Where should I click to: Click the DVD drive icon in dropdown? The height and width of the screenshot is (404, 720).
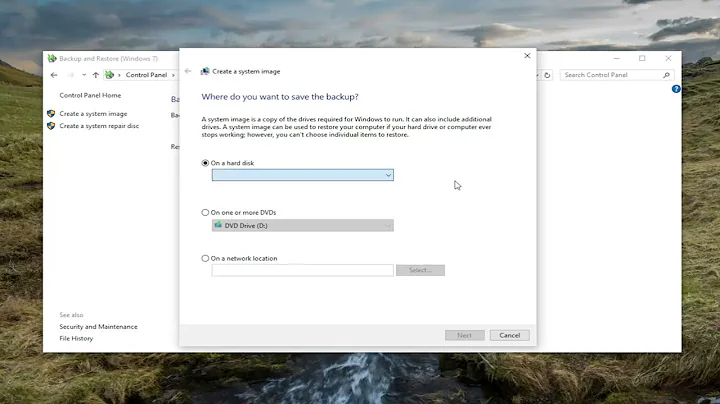pos(218,225)
